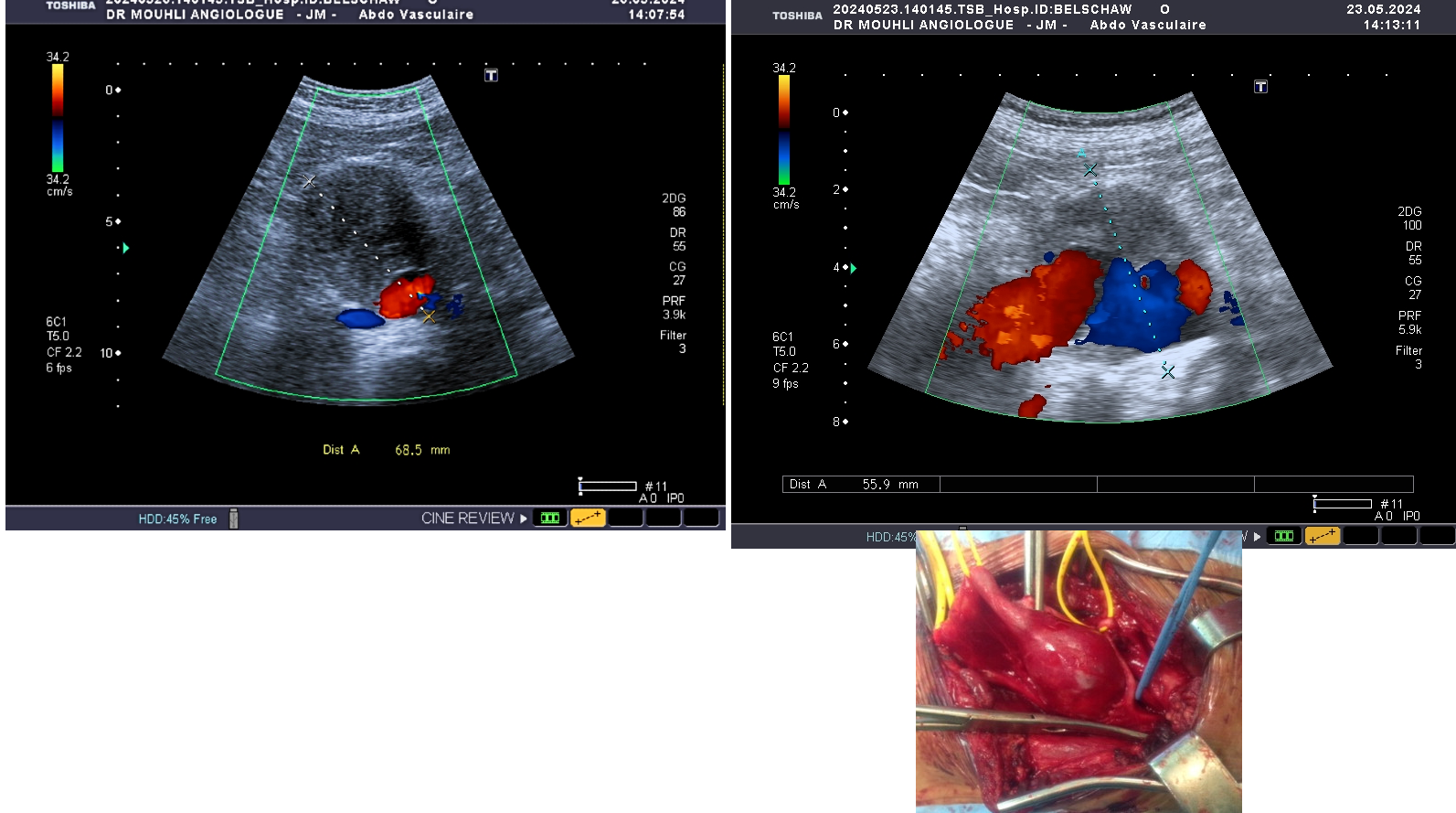Click the green cine film icon in left panel
Screen dimensions: 1456x813
[x=550, y=519]
